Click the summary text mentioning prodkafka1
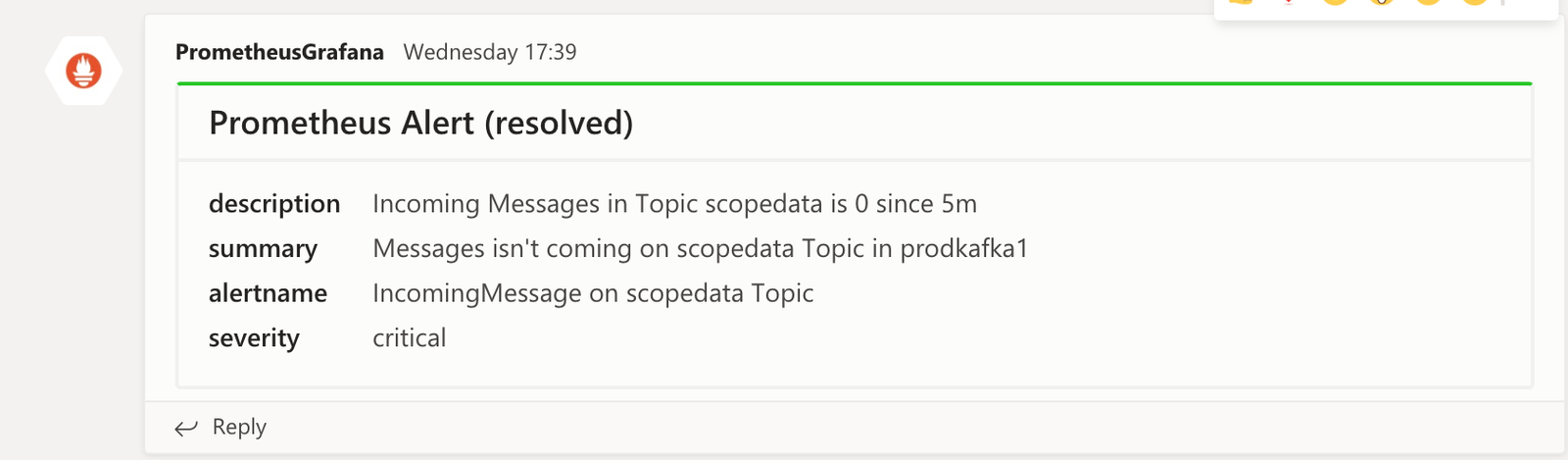Viewport: 1568px width, 460px height. 700,249
